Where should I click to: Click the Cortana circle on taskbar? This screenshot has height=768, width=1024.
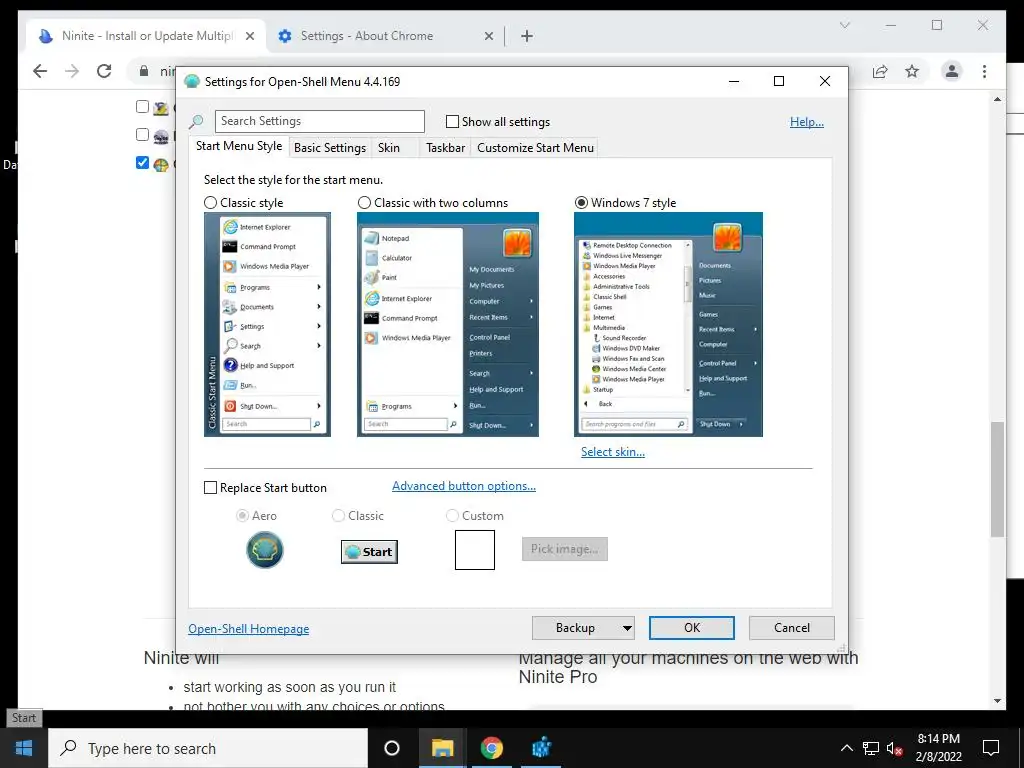391,748
